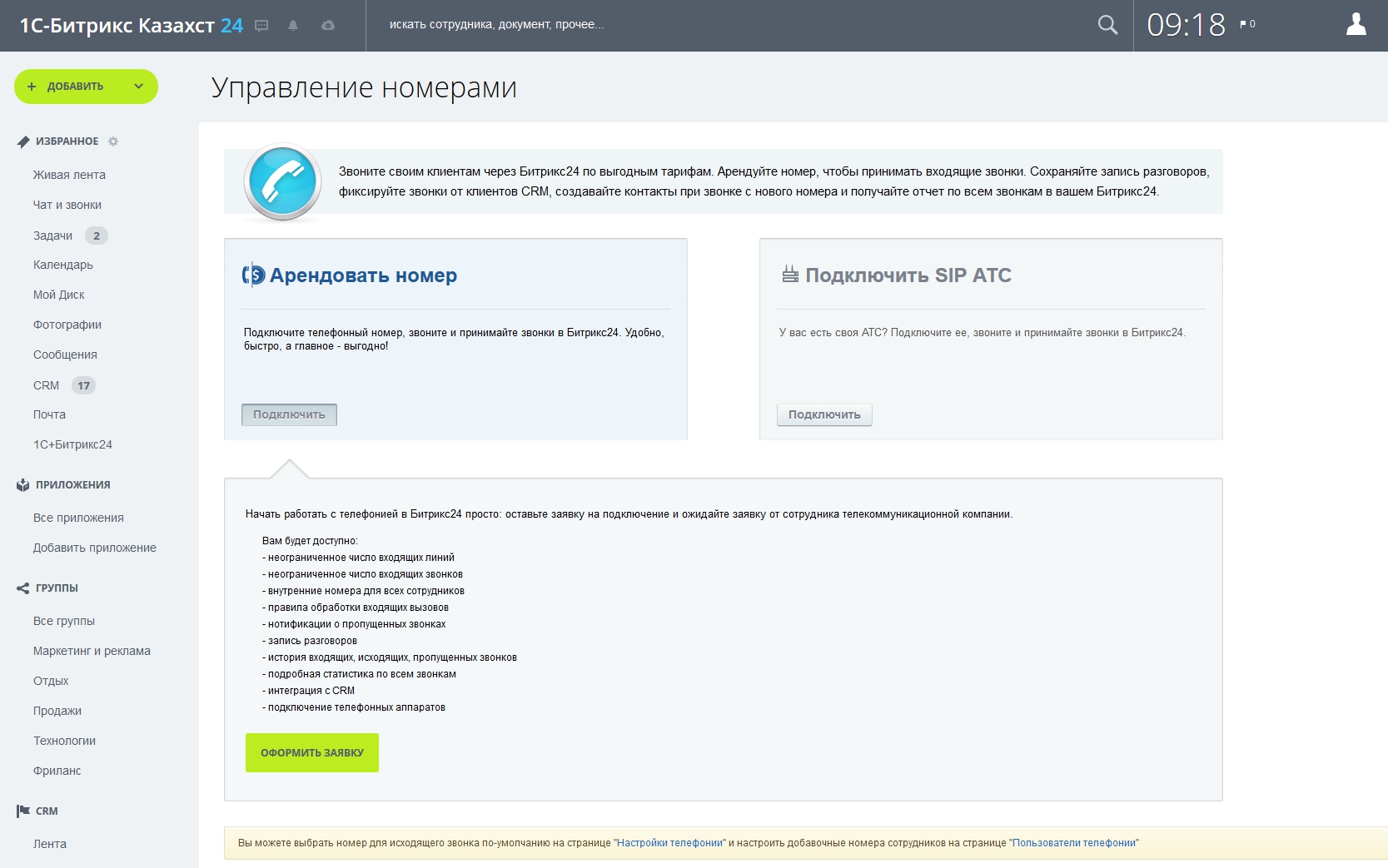
Task: Open favorites settings gear icon
Action: point(113,141)
